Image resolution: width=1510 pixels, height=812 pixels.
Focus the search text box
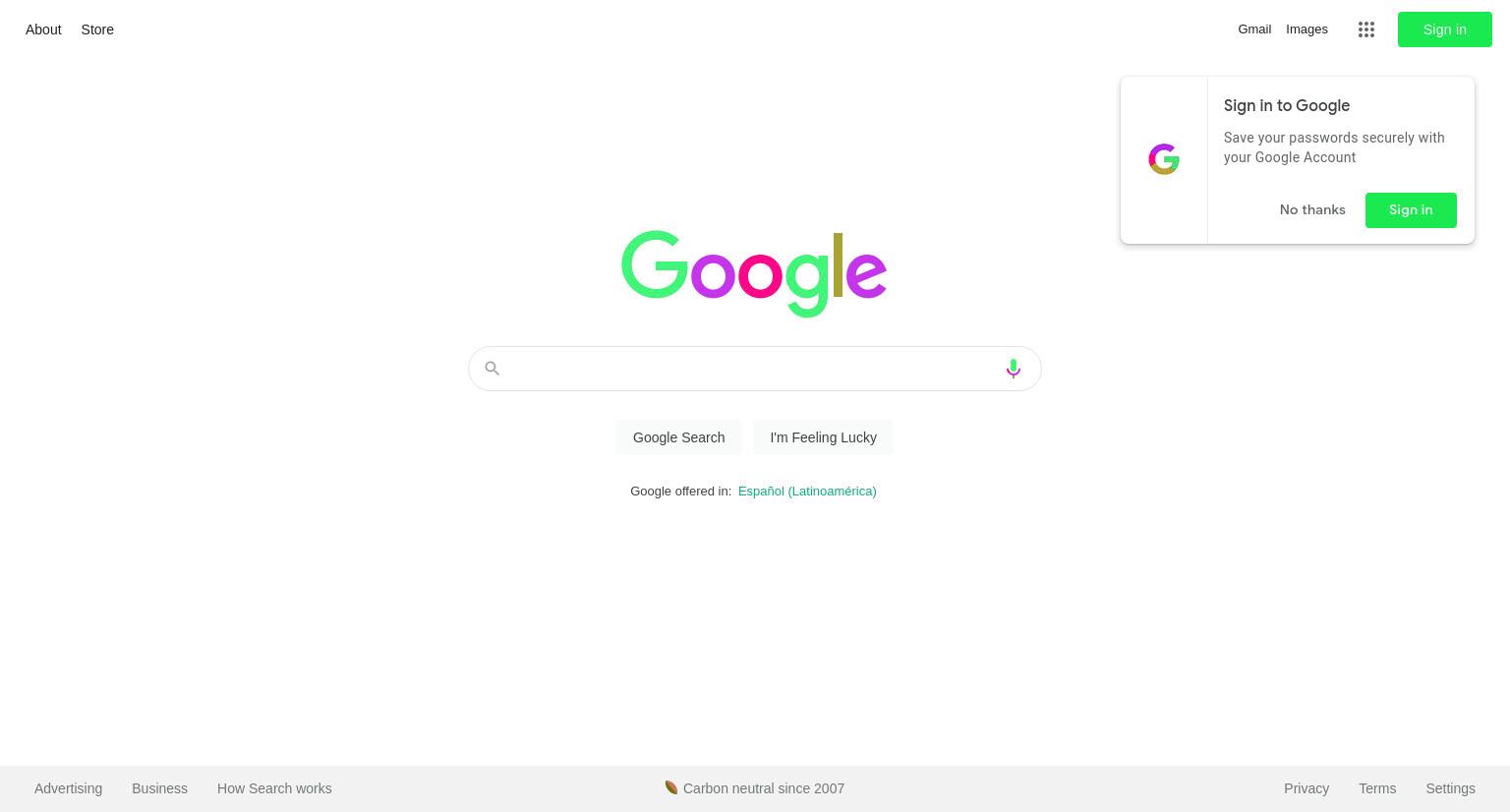coord(752,369)
